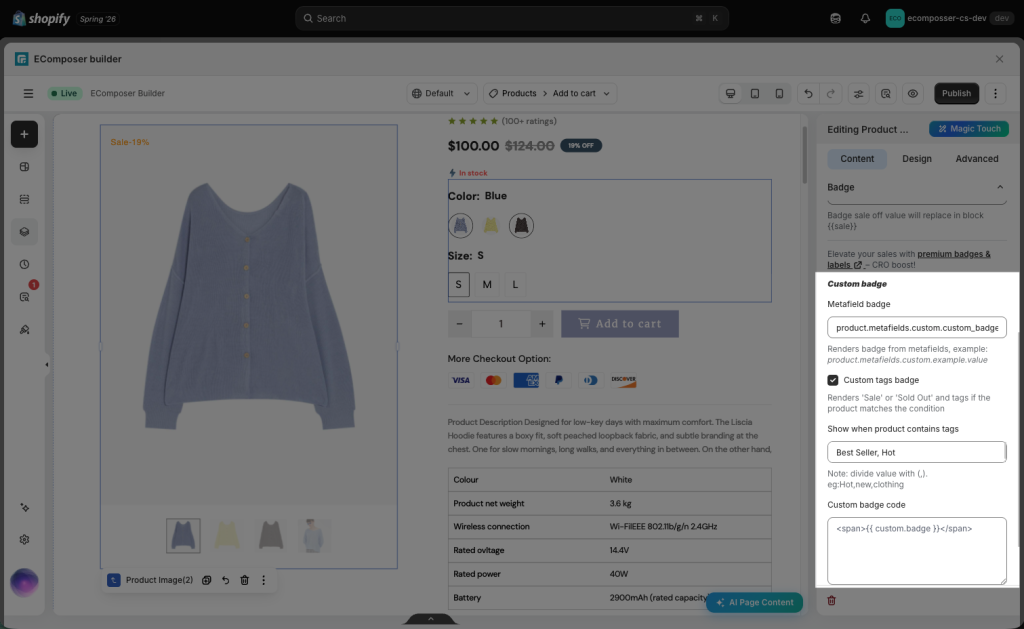Click the purple assistant orb icon
This screenshot has width=1024, height=629.
pos(24,582)
